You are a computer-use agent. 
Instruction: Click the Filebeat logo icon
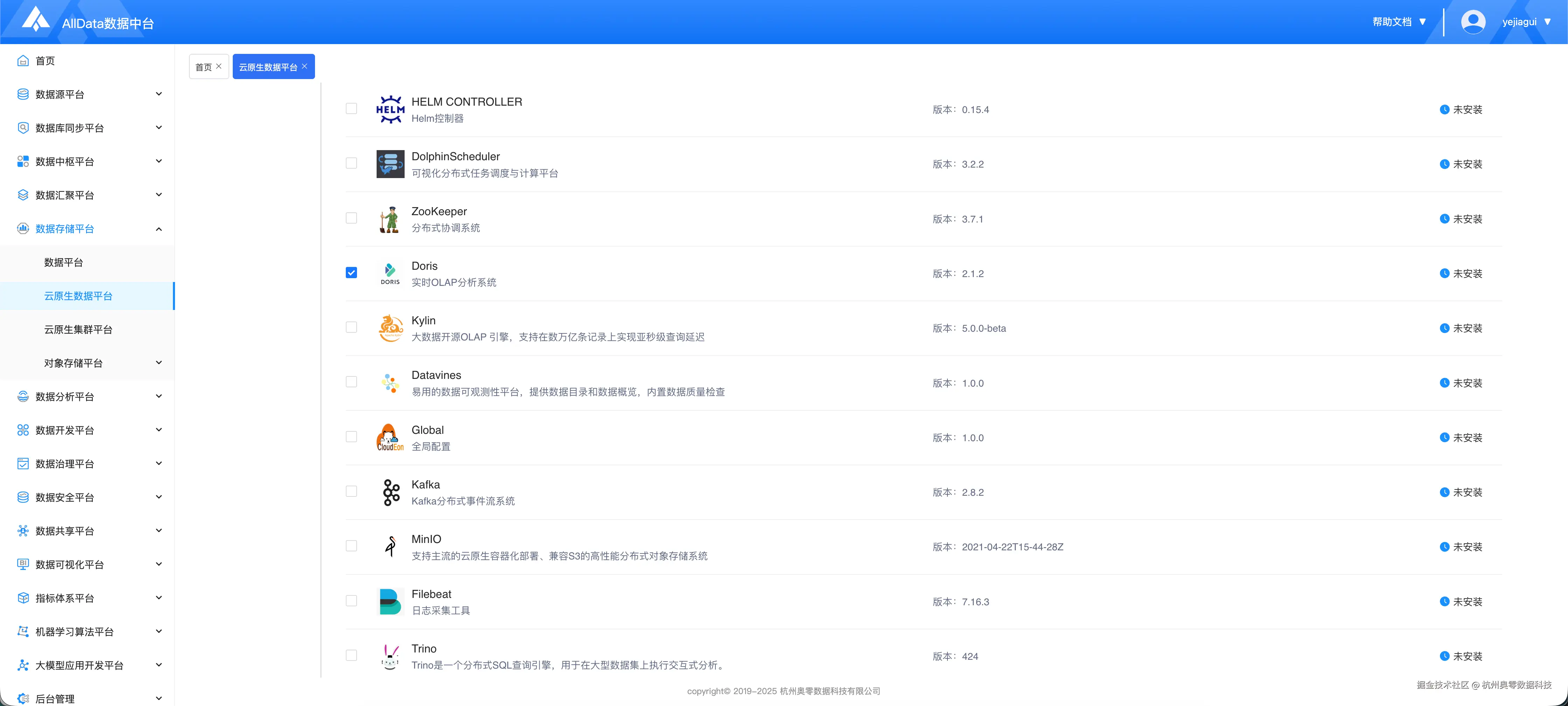[x=390, y=601]
